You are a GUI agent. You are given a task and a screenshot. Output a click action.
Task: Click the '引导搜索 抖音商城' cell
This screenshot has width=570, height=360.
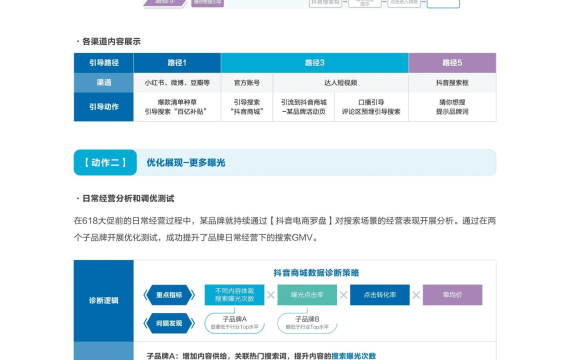point(246,107)
